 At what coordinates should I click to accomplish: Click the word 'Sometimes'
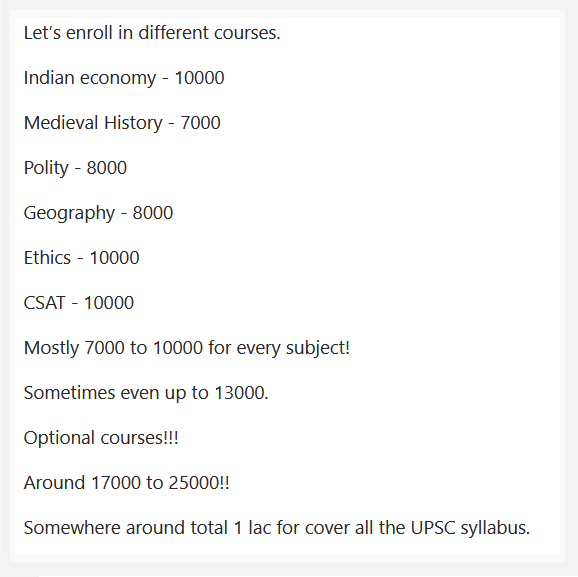click(x=69, y=393)
